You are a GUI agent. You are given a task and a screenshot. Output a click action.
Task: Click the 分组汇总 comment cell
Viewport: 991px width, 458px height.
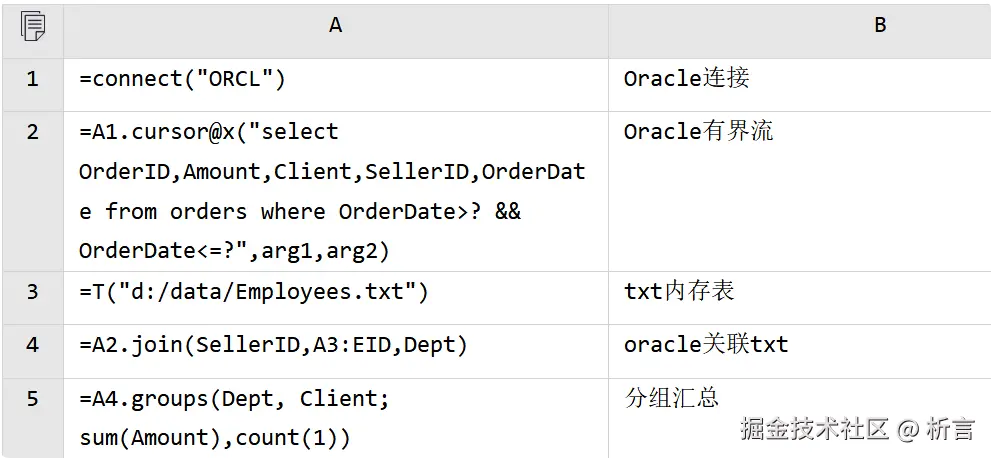click(x=672, y=398)
